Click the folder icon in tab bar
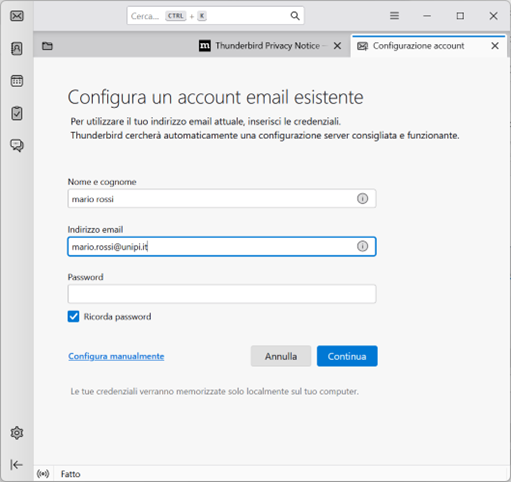 point(47,46)
